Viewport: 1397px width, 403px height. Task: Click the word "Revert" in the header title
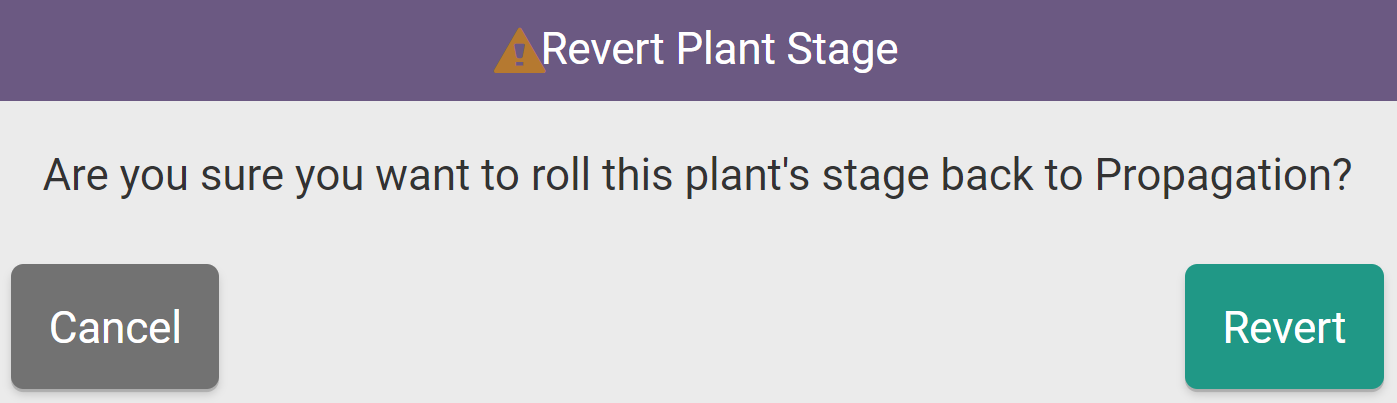(603, 50)
